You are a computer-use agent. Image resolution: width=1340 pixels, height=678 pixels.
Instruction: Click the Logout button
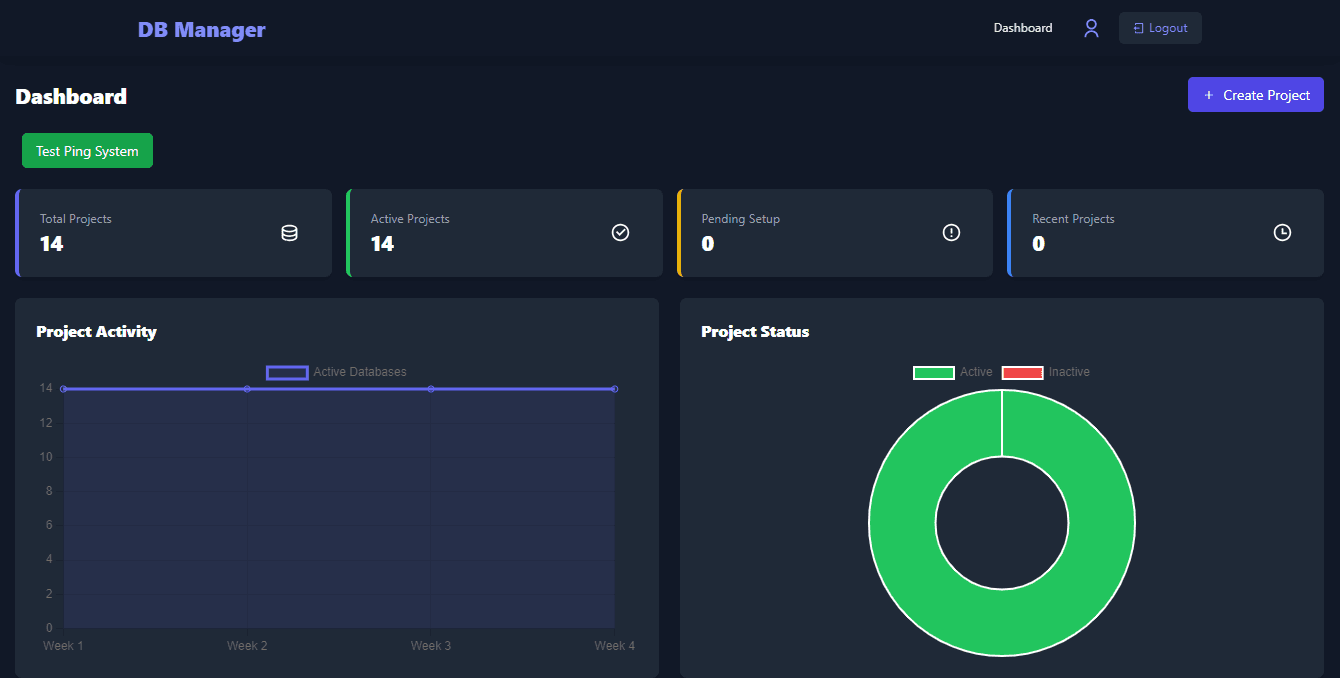point(1160,28)
